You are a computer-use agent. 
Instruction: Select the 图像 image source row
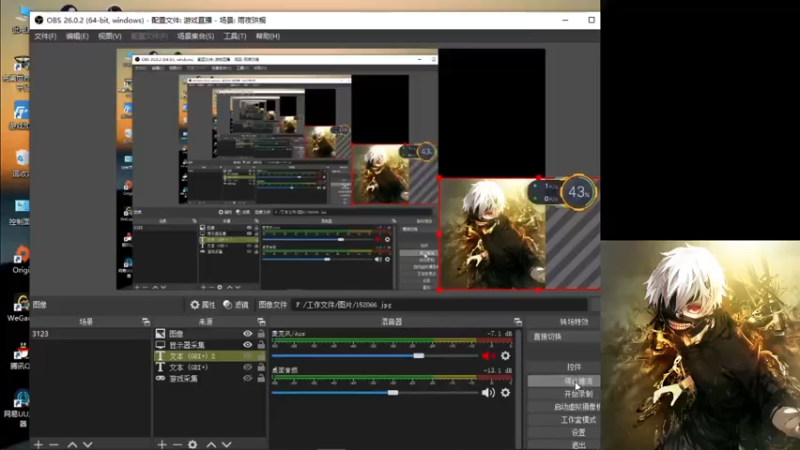pyautogui.click(x=210, y=334)
